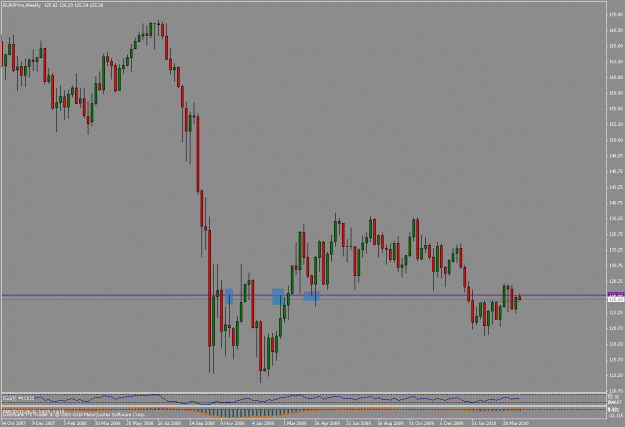This screenshot has width=625, height=427.
Task: Click the 148.25 price axis label
Action: pyautogui.click(x=616, y=155)
